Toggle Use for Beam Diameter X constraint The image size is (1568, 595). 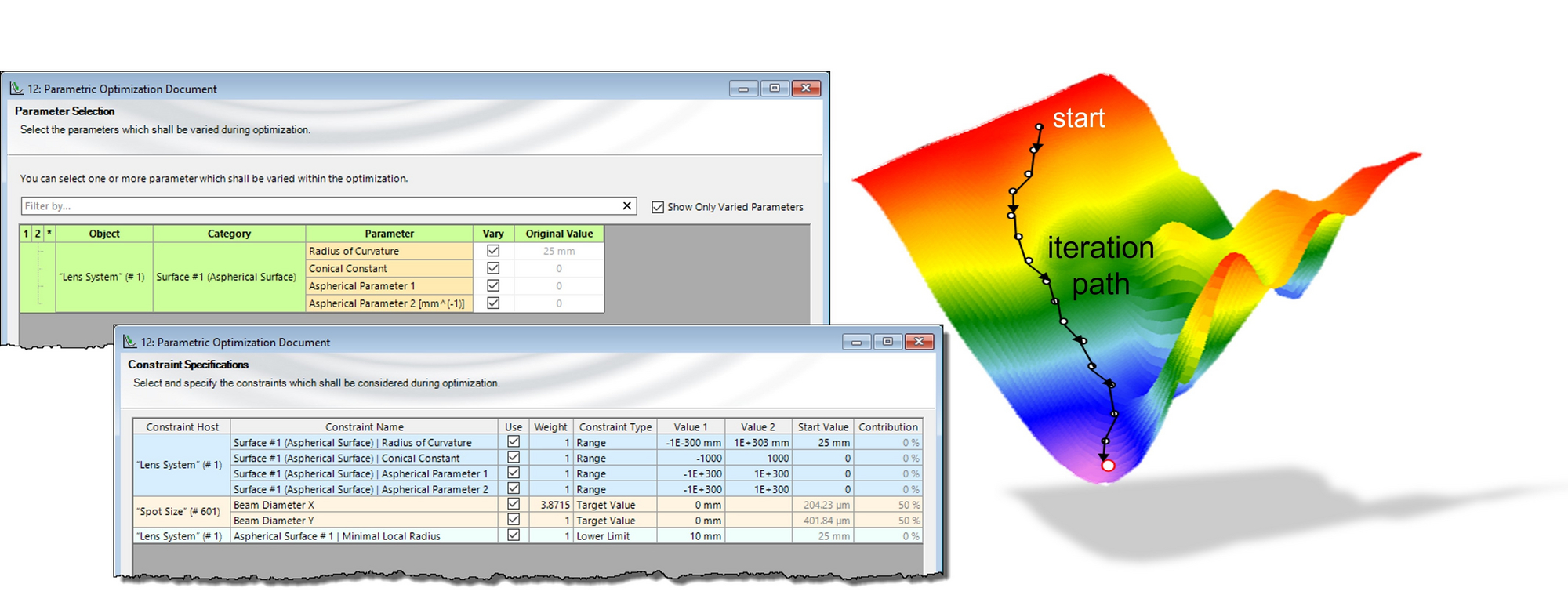point(514,504)
